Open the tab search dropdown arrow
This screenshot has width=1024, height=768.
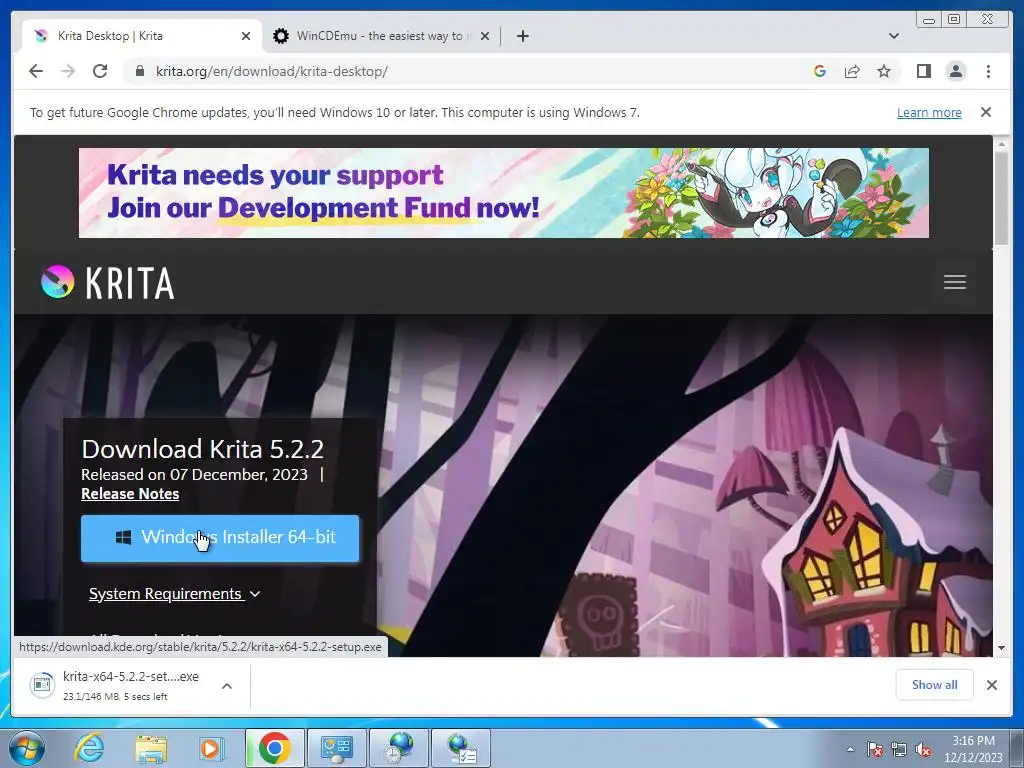pos(893,36)
